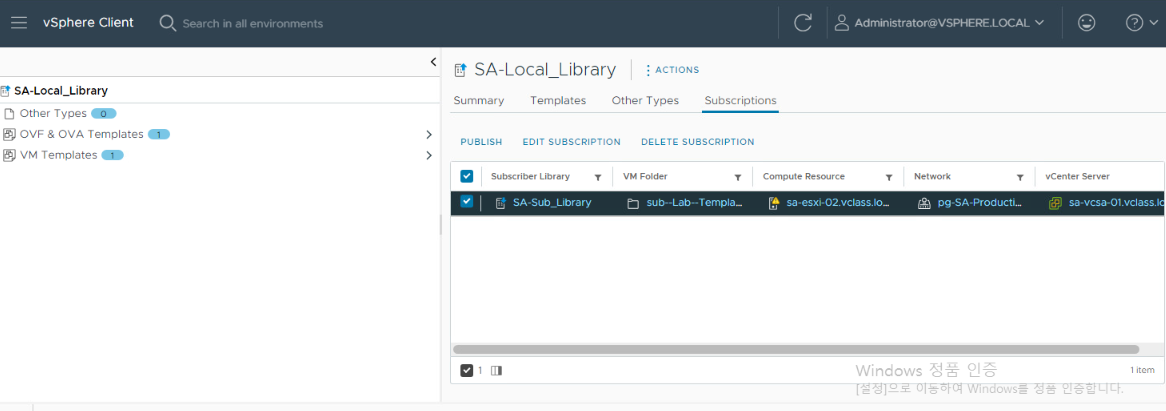Sort by Subscriber Library column header
The width and height of the screenshot is (1166, 411).
pyautogui.click(x=530, y=177)
